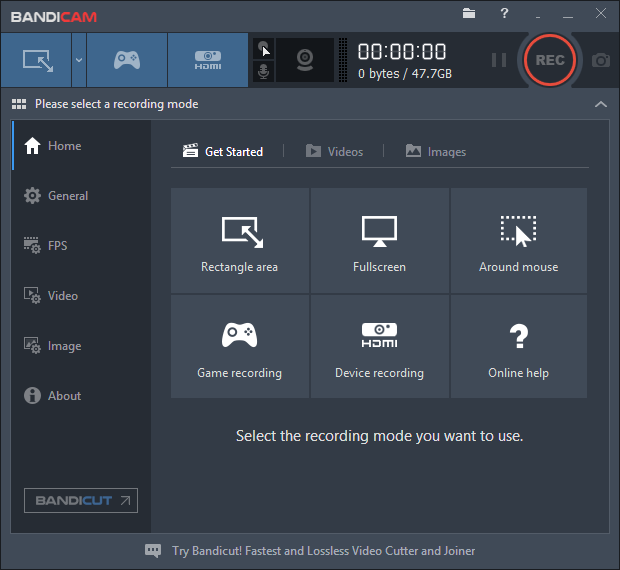Click the '0 bytes / 47.7GB' storage text
Viewport: 620px width, 570px height.
(405, 74)
